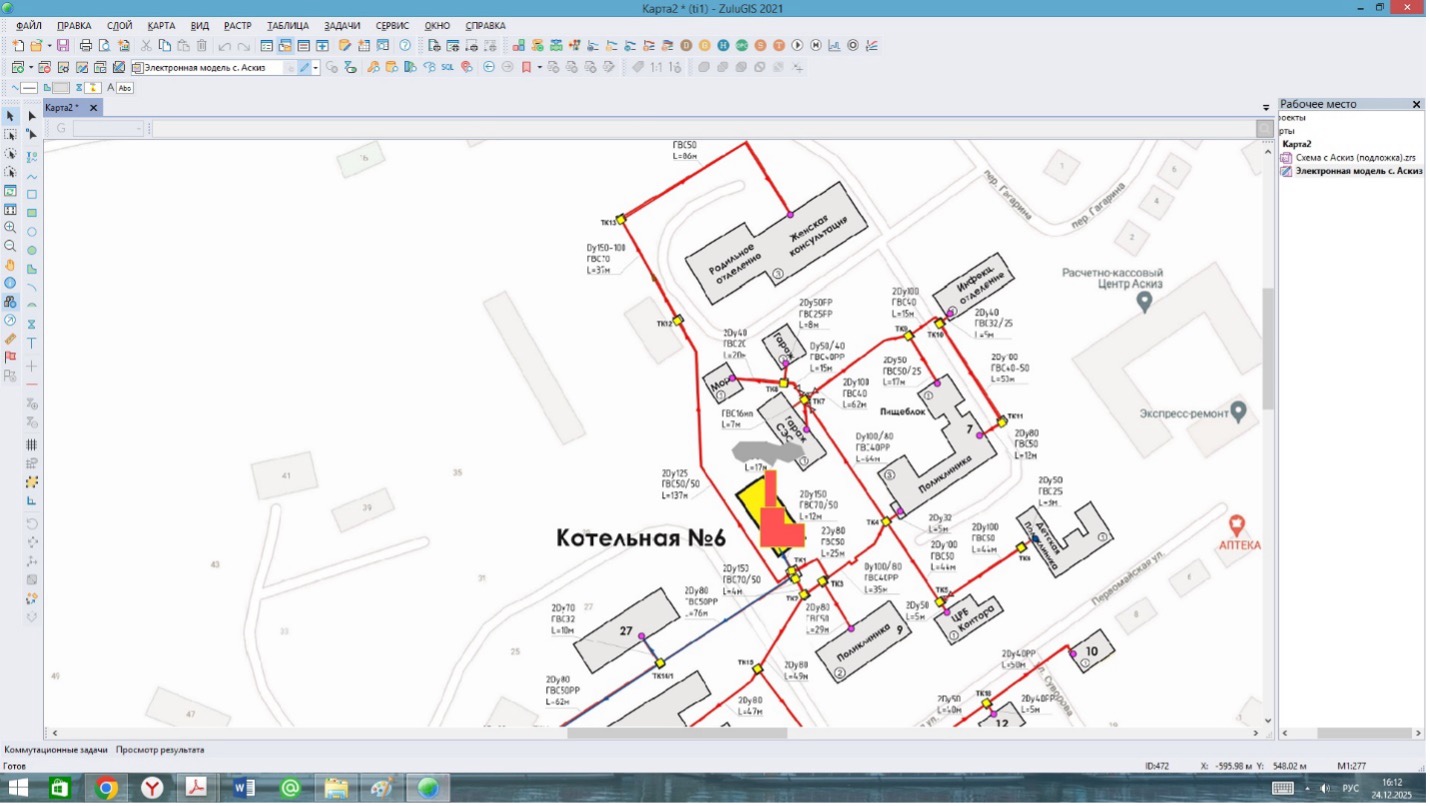This screenshot has height=806, width=1430.
Task: Select the ruler measurement tool
Action: (10, 339)
